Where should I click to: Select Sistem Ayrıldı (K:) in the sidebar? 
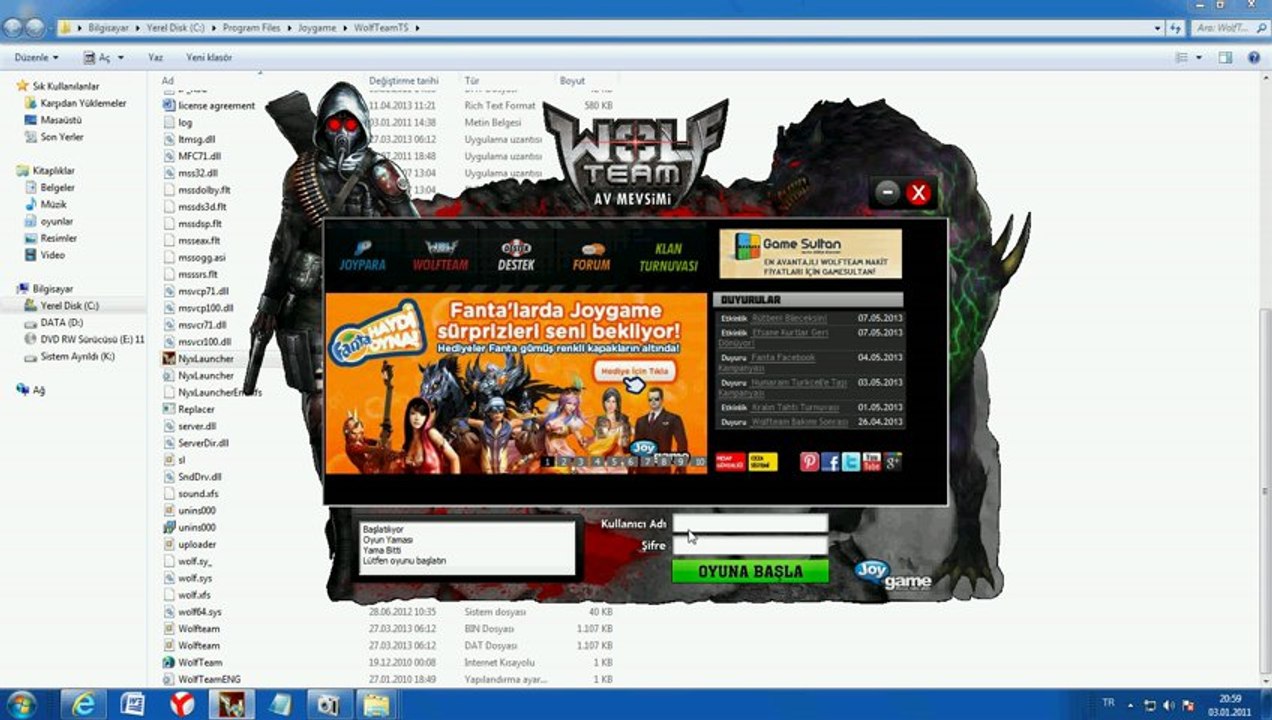coord(77,357)
